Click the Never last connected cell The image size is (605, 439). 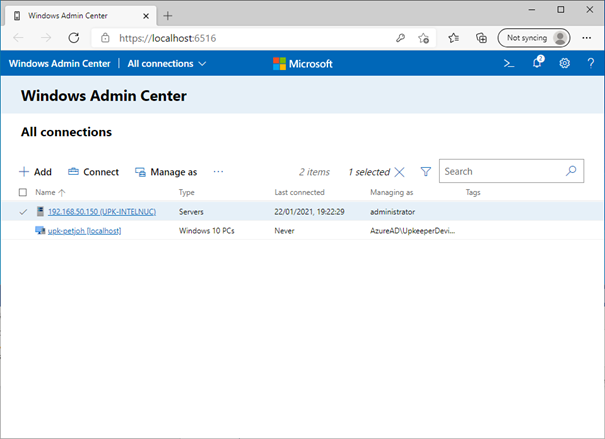click(284, 231)
